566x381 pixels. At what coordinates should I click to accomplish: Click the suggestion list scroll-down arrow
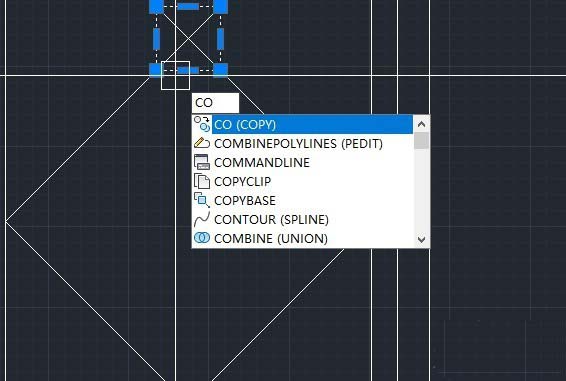click(x=421, y=239)
